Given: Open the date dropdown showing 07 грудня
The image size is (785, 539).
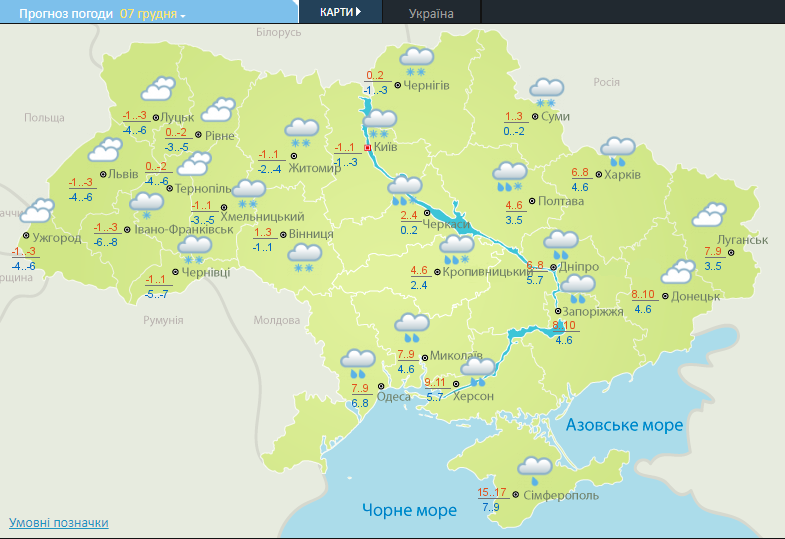Looking at the screenshot, I should click(152, 14).
